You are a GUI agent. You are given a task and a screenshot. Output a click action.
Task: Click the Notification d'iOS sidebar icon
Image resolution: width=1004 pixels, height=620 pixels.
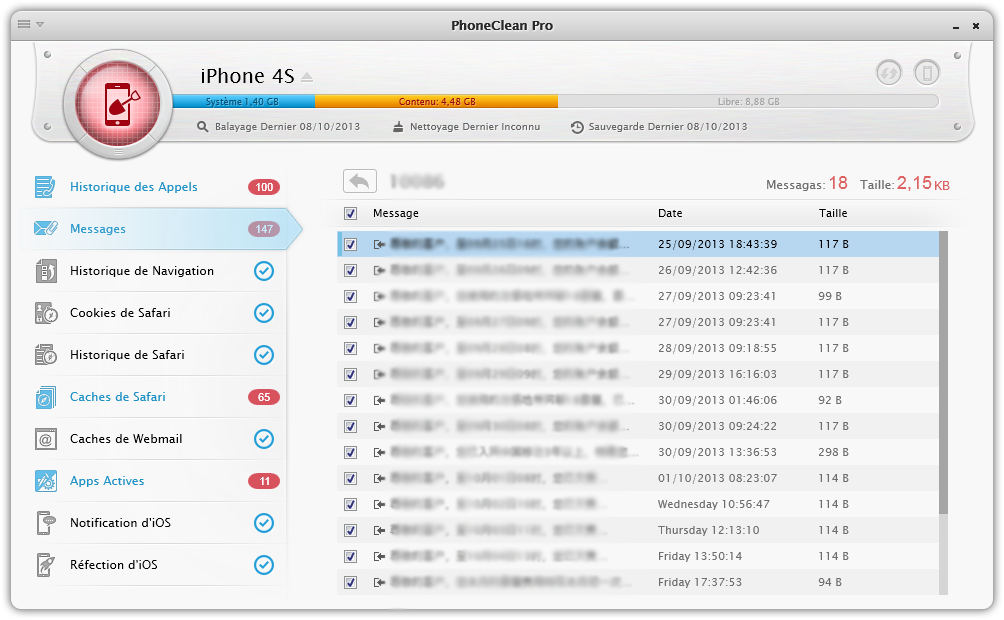pos(45,523)
